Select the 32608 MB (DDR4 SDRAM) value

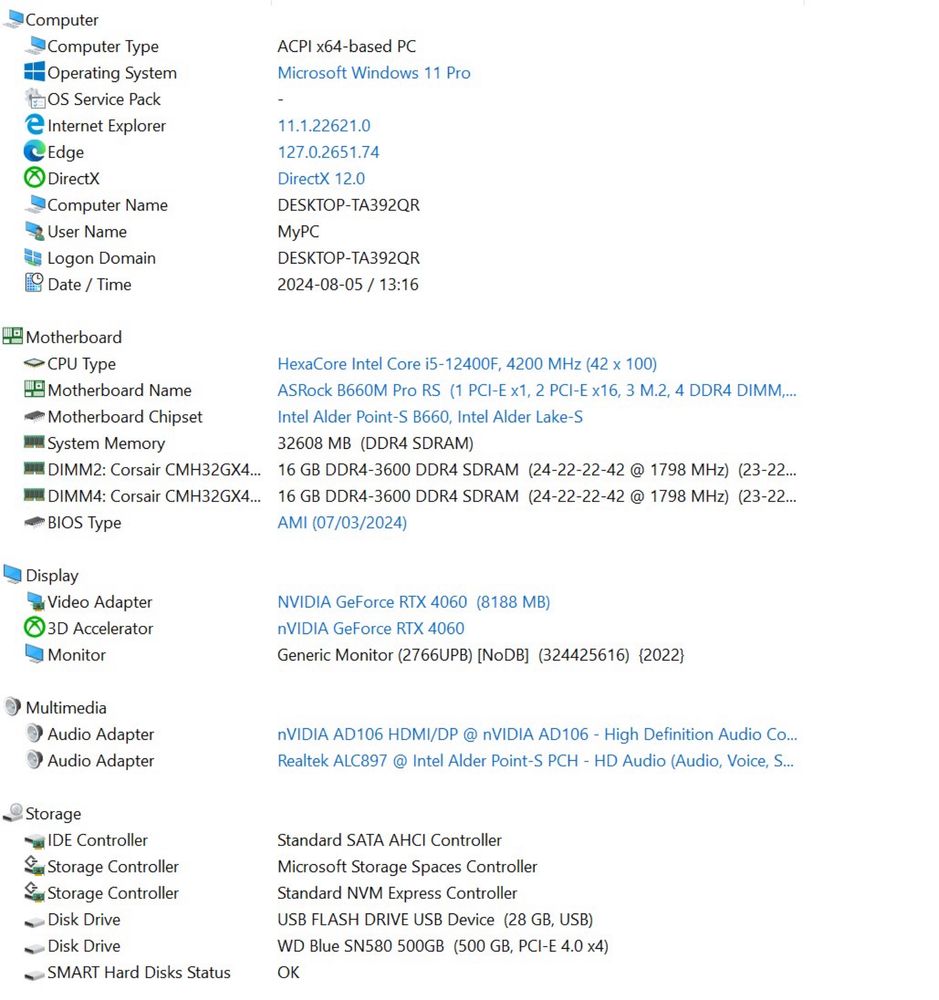pos(375,443)
